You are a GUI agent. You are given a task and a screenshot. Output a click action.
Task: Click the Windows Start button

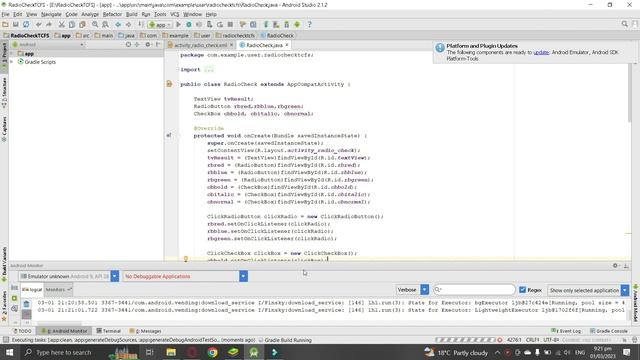click(x=9, y=352)
